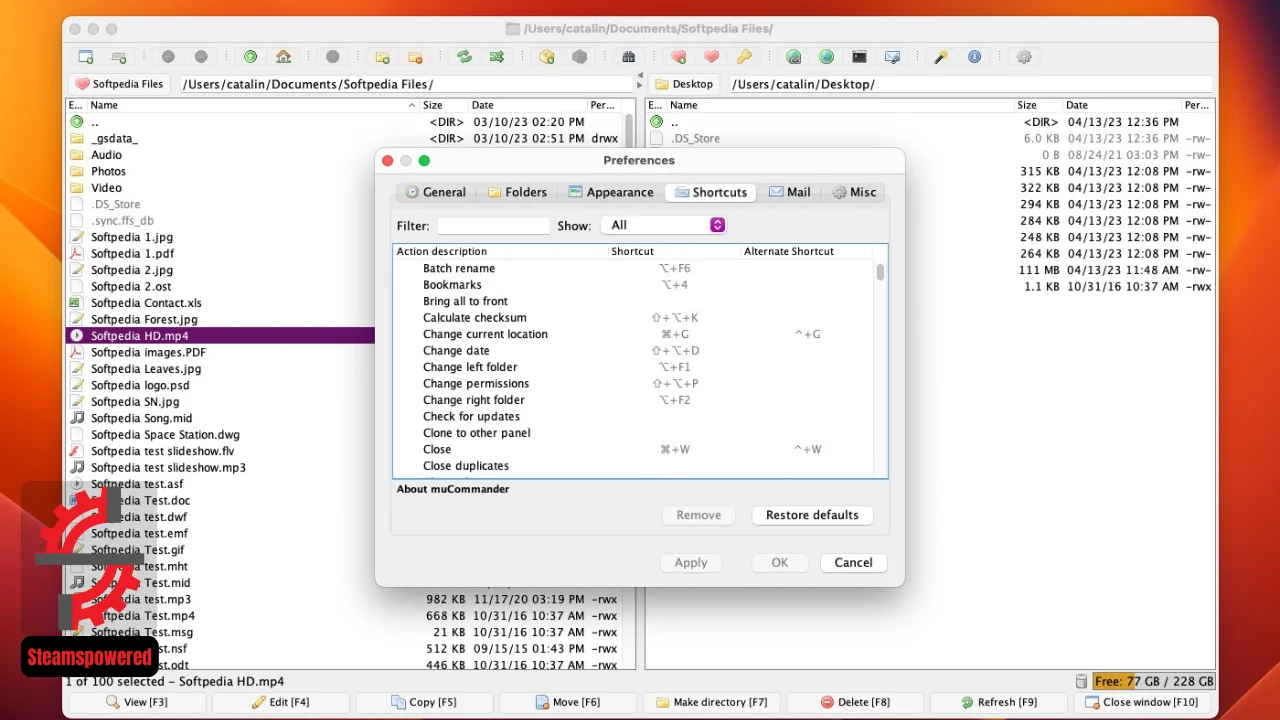Screen dimensions: 1280x720
Task: Select .DS_Store in right Desktop panel
Action: click(929, 138)
